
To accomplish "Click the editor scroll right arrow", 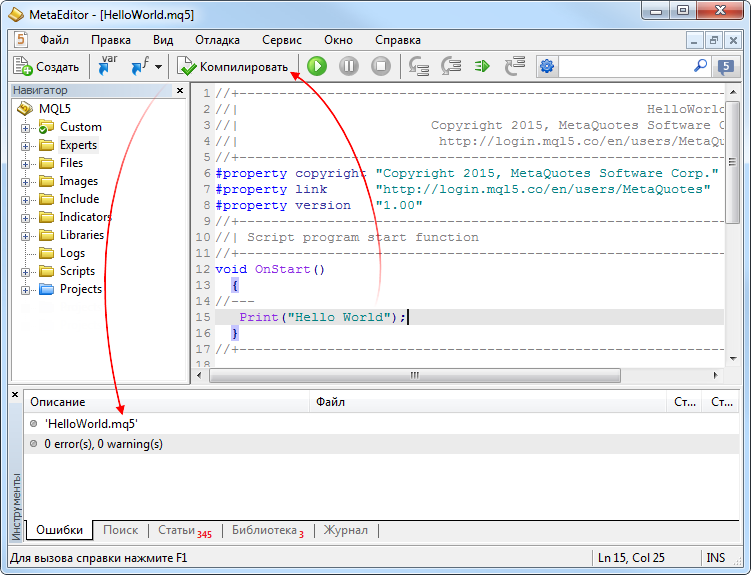I will pos(716,375).
